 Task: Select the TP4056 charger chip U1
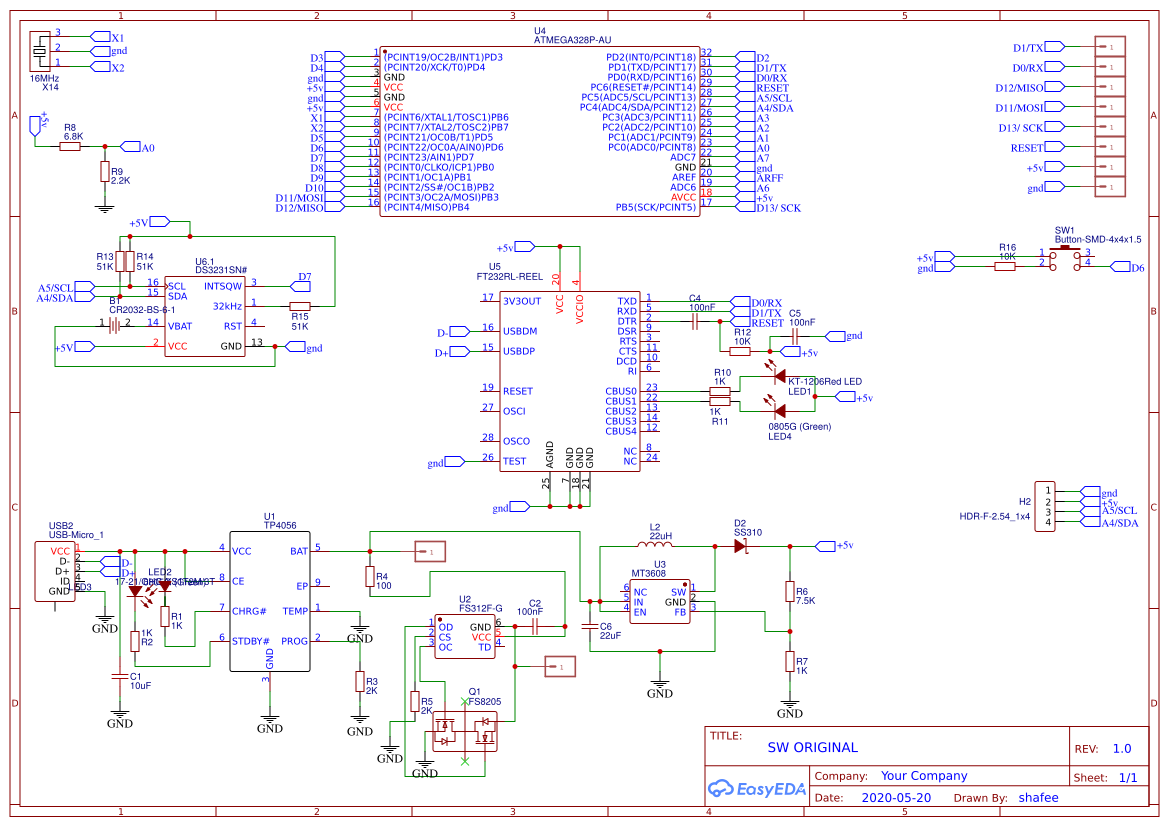270,600
